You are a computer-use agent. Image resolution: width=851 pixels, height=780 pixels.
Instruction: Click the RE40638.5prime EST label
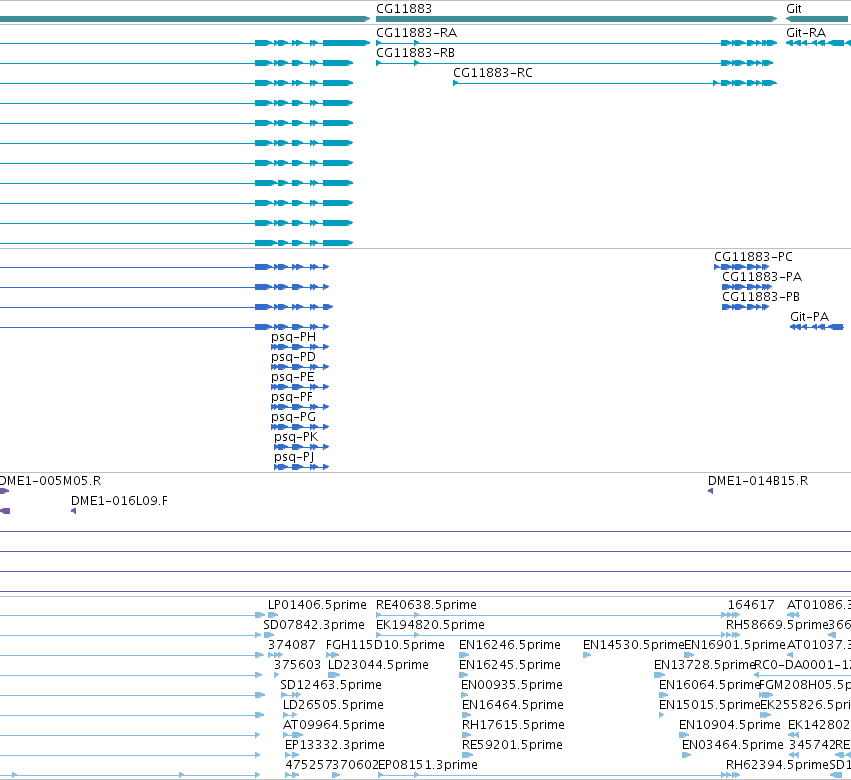click(x=426, y=605)
